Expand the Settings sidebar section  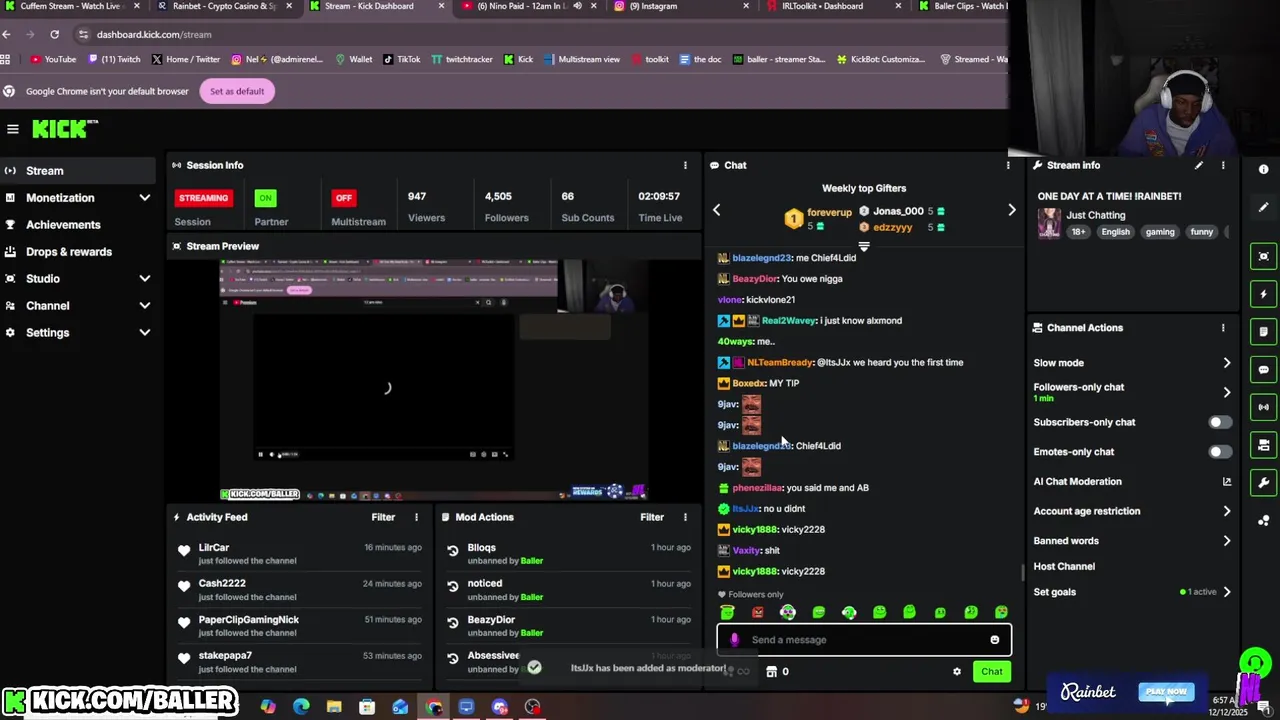pos(145,333)
